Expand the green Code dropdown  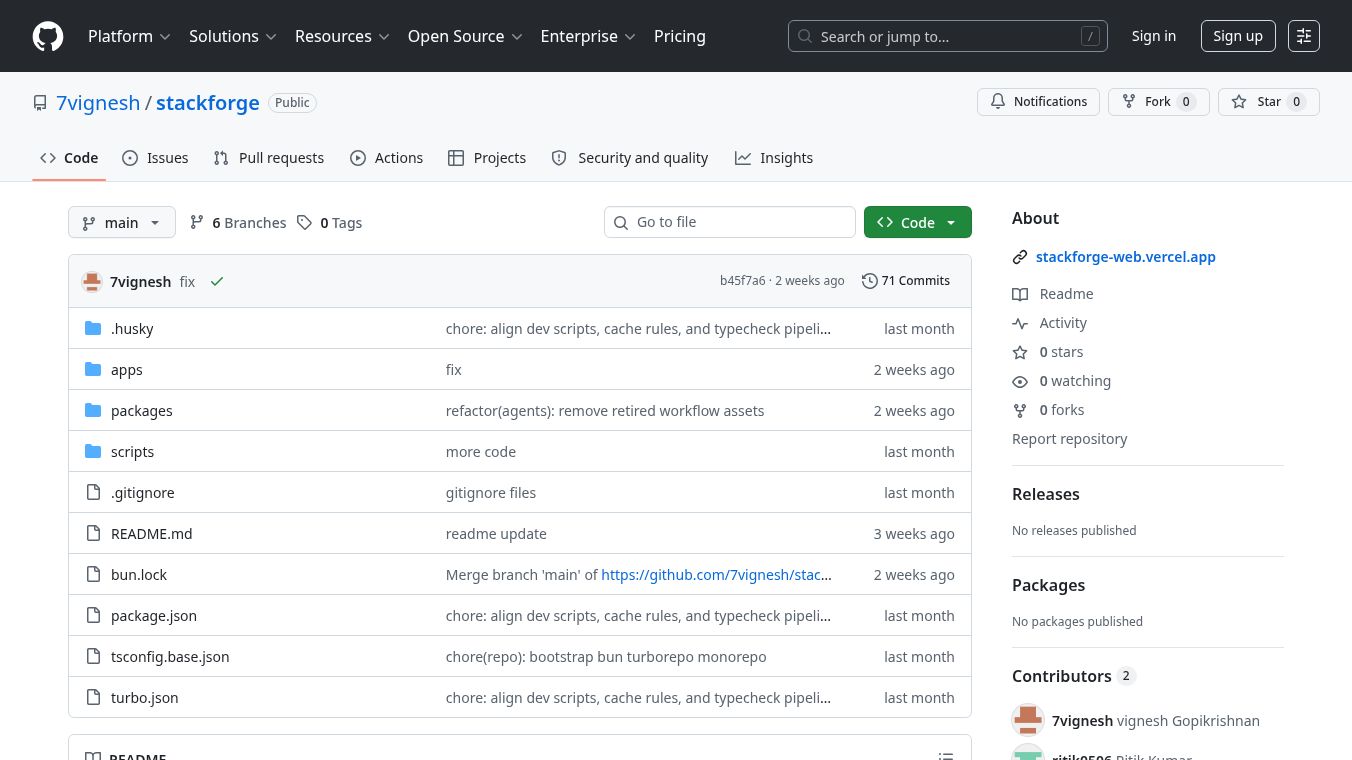coord(917,223)
